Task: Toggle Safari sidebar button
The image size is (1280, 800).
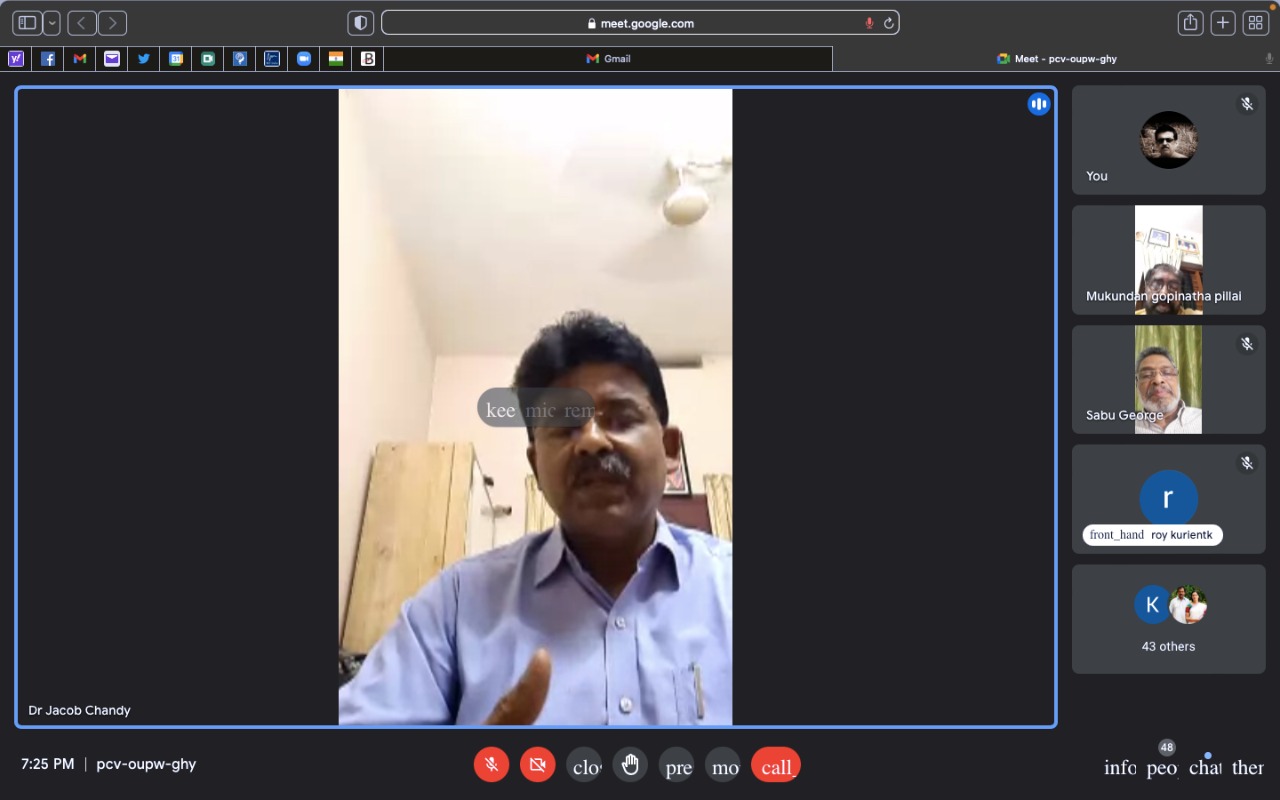Action: (27, 23)
